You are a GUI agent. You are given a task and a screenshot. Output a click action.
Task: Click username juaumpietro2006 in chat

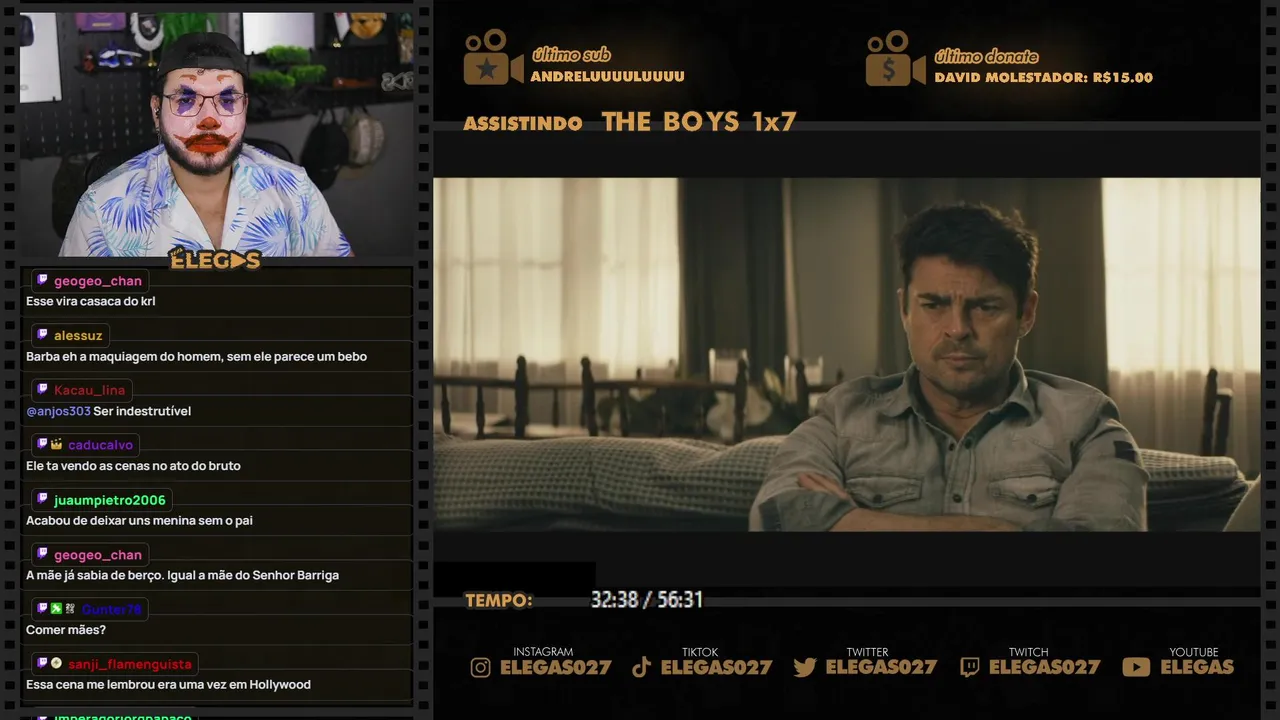pos(110,500)
